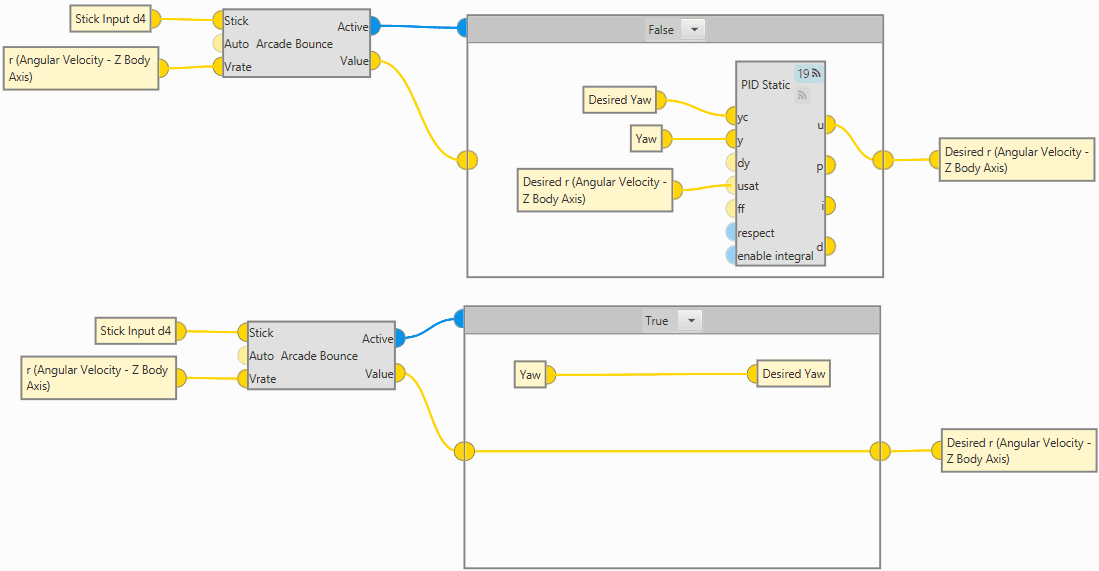The height and width of the screenshot is (571, 1099).
Task: Click the 19 feed badge on PID Static
Action: pyautogui.click(x=808, y=74)
